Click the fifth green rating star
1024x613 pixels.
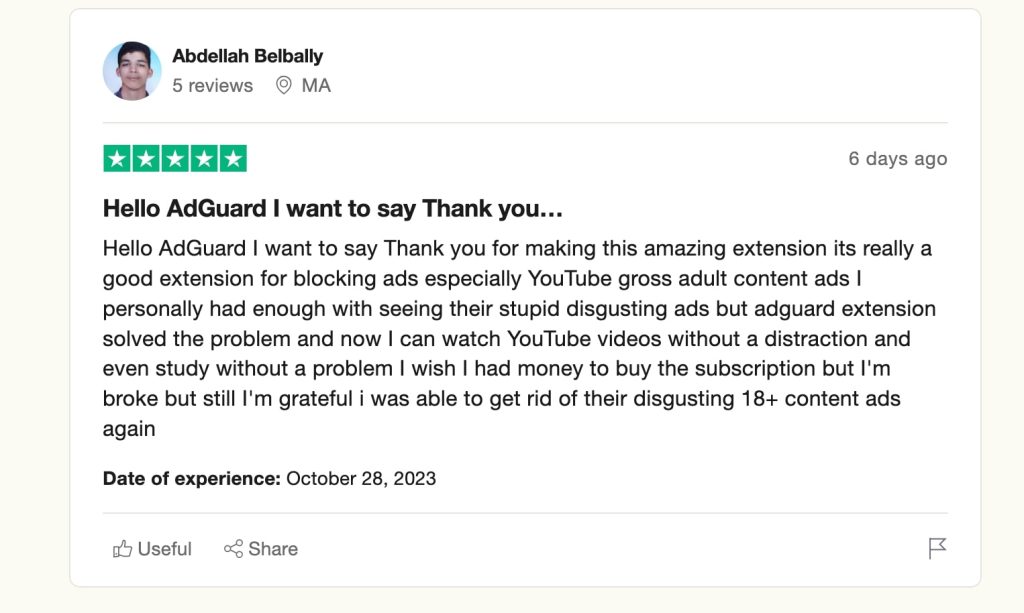point(233,159)
